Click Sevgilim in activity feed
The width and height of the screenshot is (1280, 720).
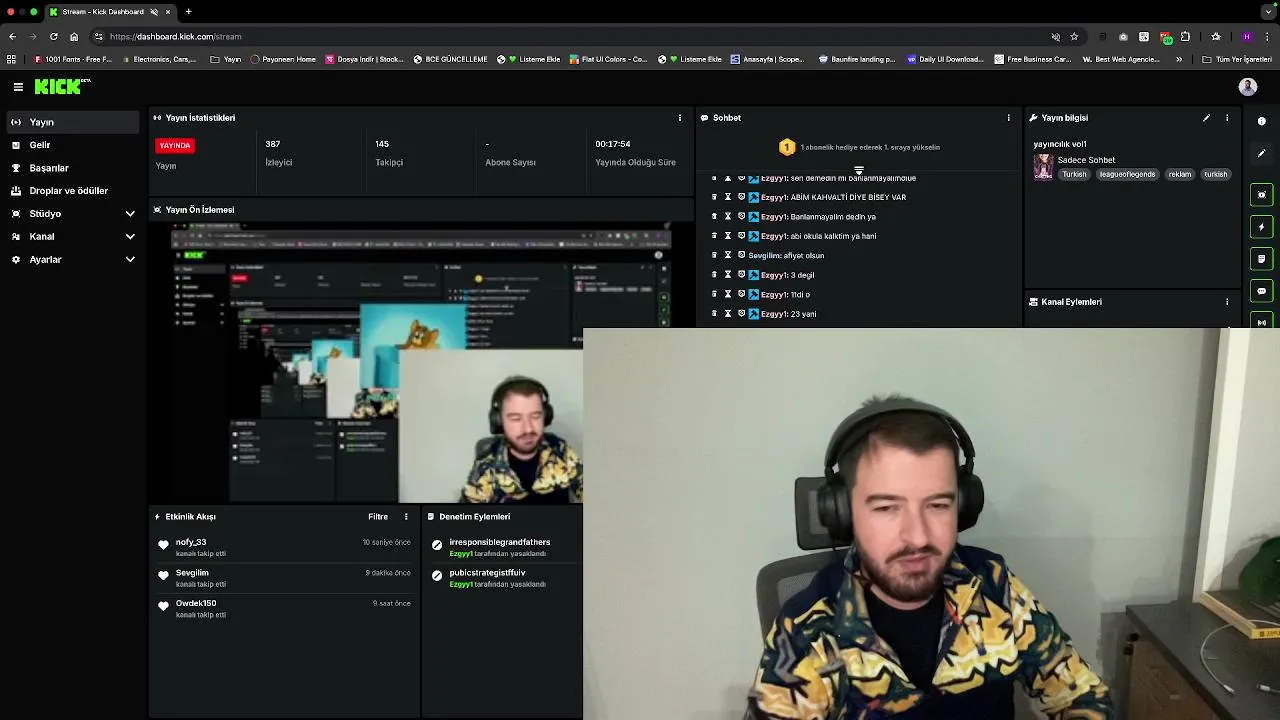pyautogui.click(x=192, y=573)
